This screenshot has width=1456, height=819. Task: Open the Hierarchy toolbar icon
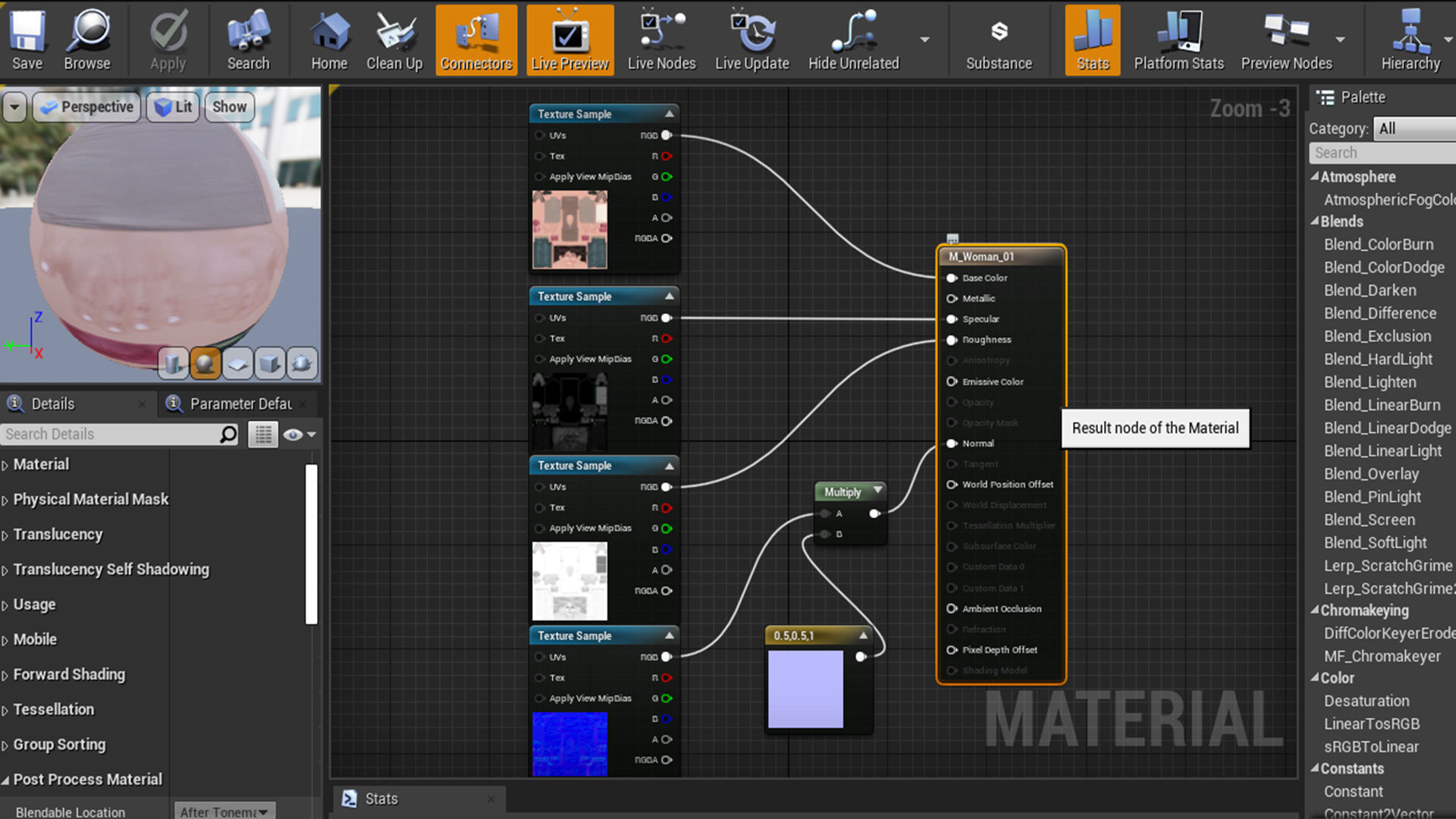point(1410,39)
